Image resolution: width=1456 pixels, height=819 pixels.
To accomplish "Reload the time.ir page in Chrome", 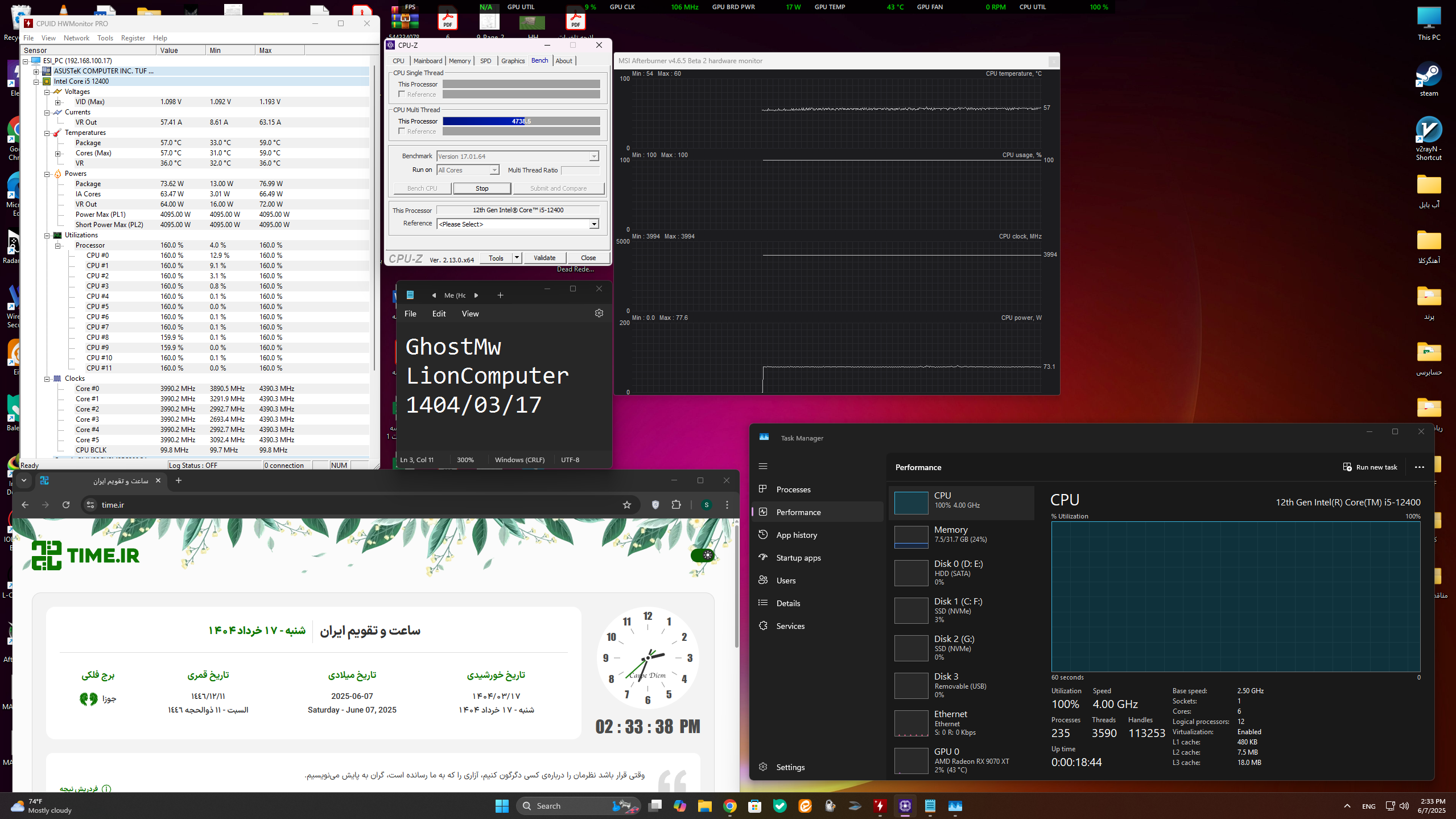I will coord(66,505).
